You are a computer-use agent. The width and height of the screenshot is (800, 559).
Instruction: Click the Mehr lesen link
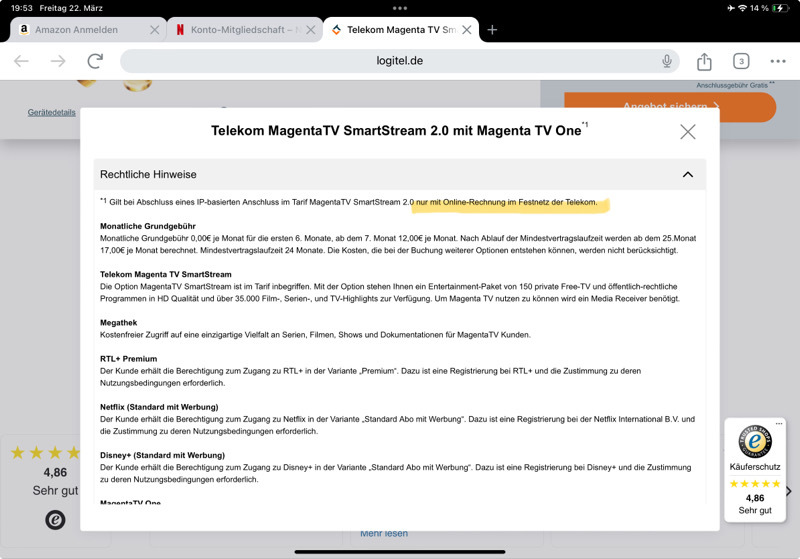[384, 533]
